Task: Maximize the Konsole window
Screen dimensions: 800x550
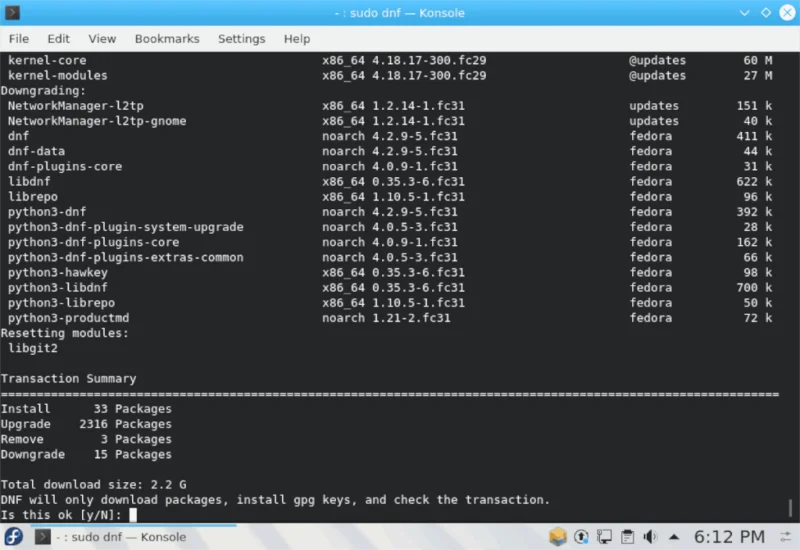Action: (766, 13)
